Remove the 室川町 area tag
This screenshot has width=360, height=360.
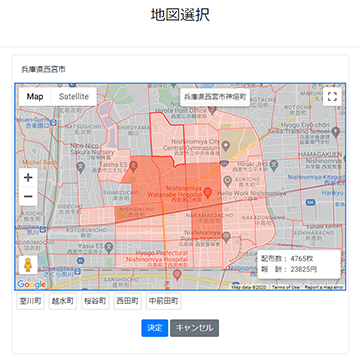(30, 301)
